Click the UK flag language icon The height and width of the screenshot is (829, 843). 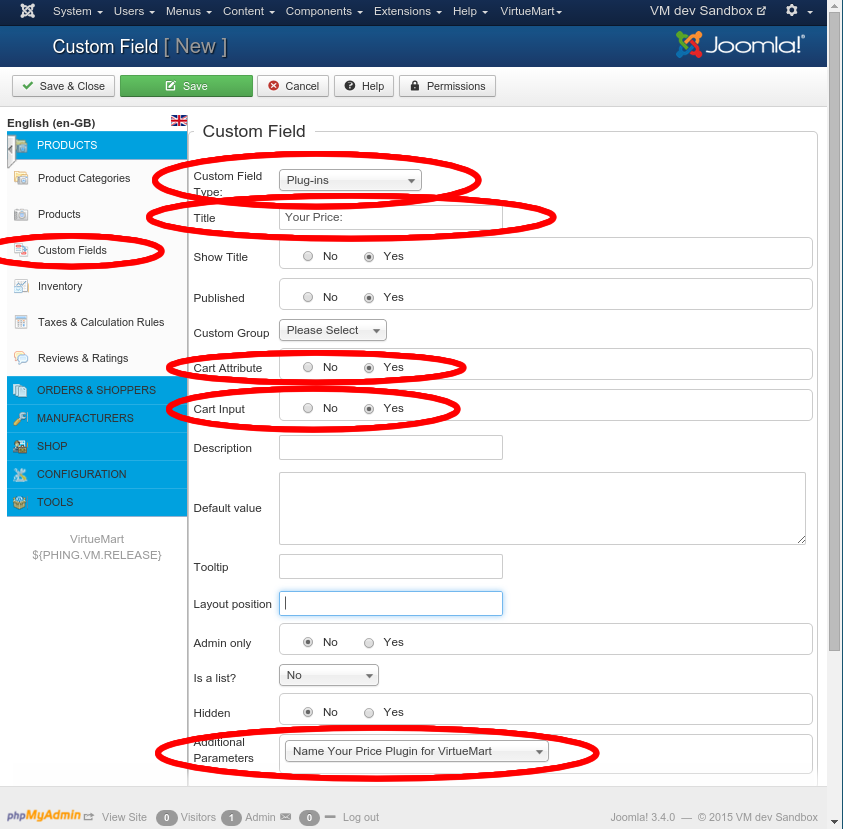point(179,121)
